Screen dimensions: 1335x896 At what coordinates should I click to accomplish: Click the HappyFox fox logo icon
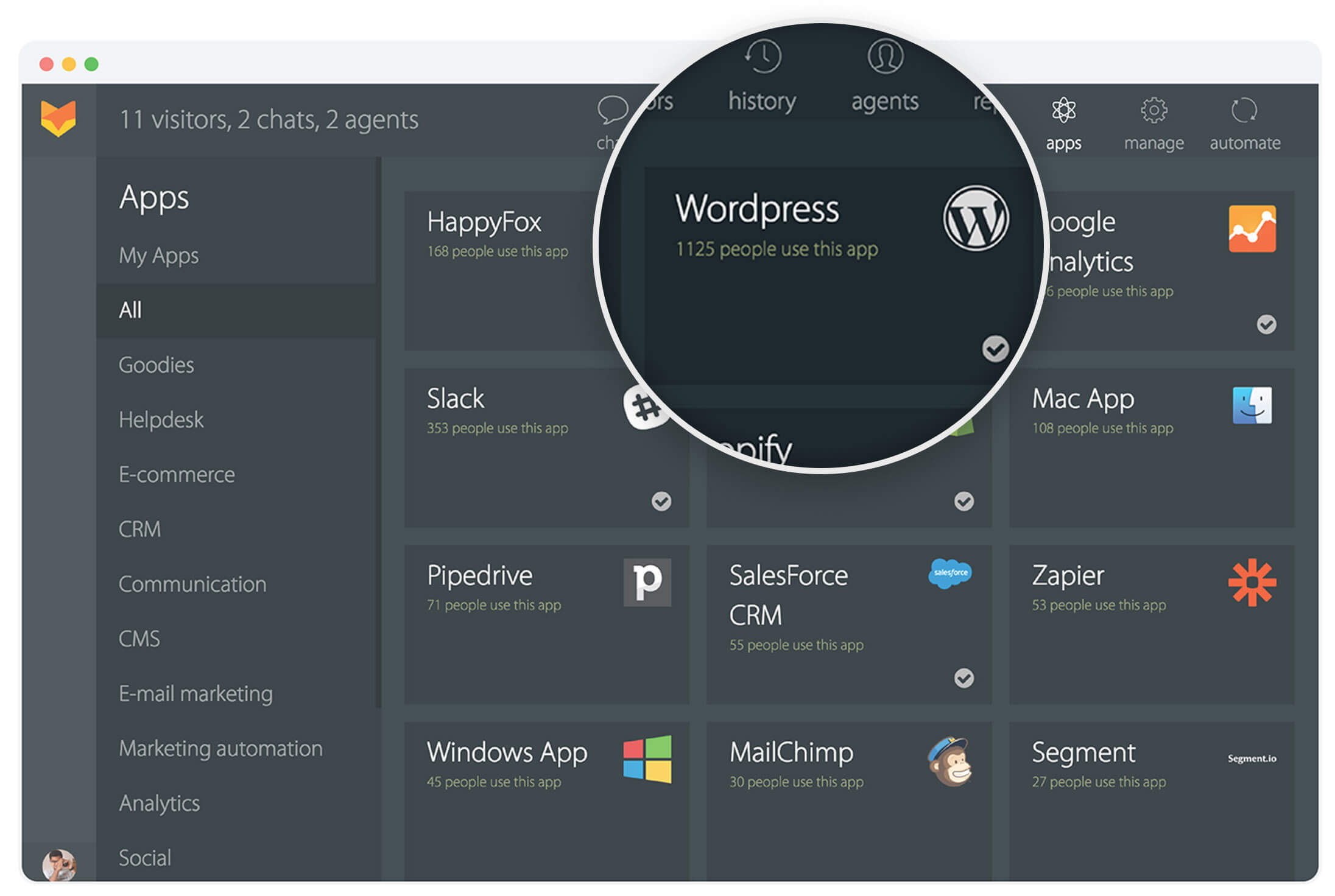58,118
